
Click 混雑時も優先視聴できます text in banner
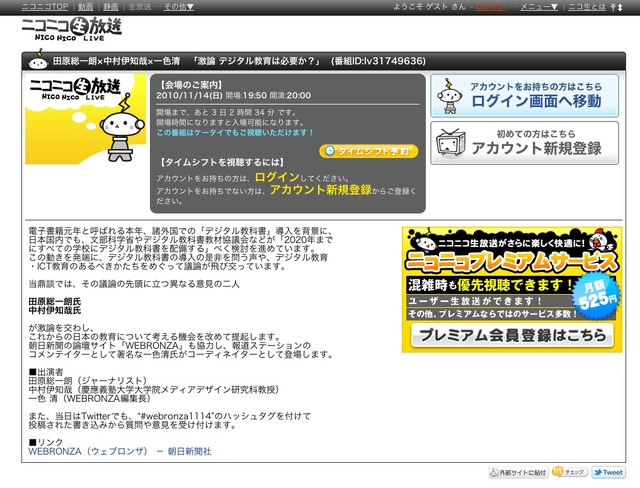[x=490, y=285]
